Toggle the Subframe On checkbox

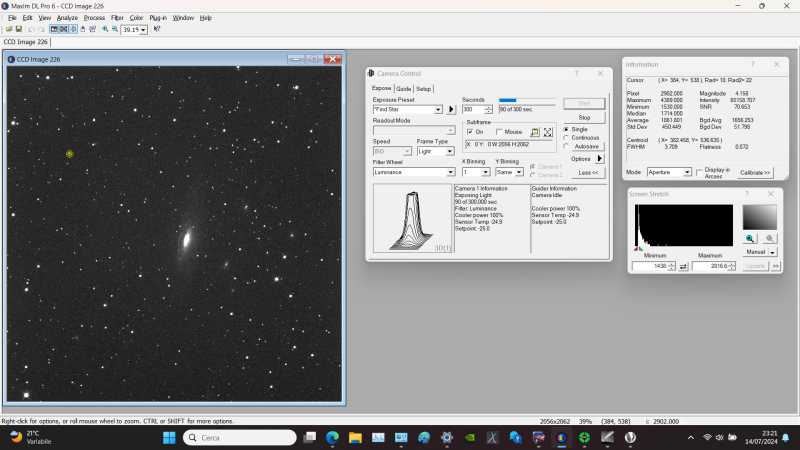tap(469, 132)
